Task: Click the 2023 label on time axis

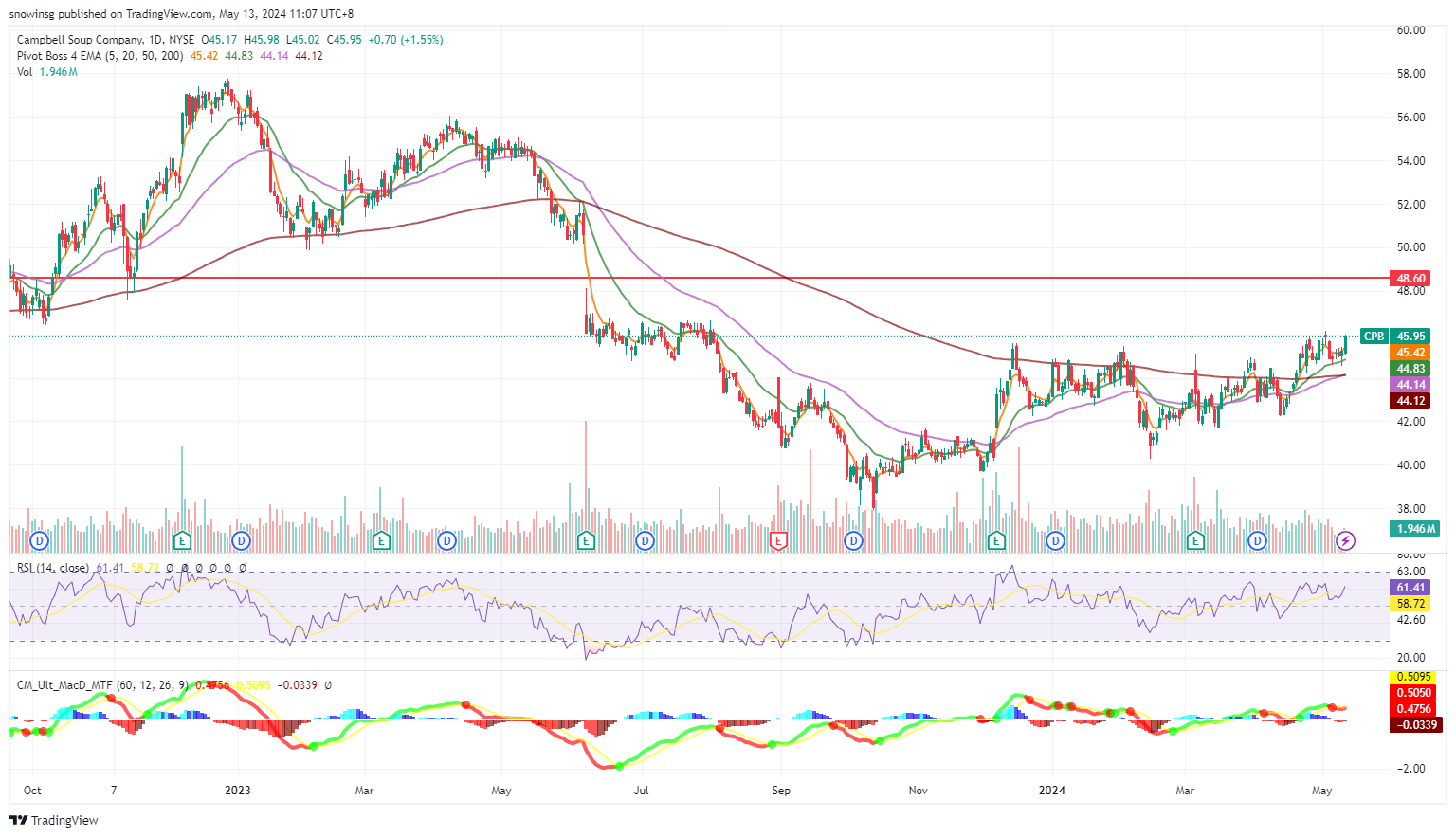Action: (238, 790)
